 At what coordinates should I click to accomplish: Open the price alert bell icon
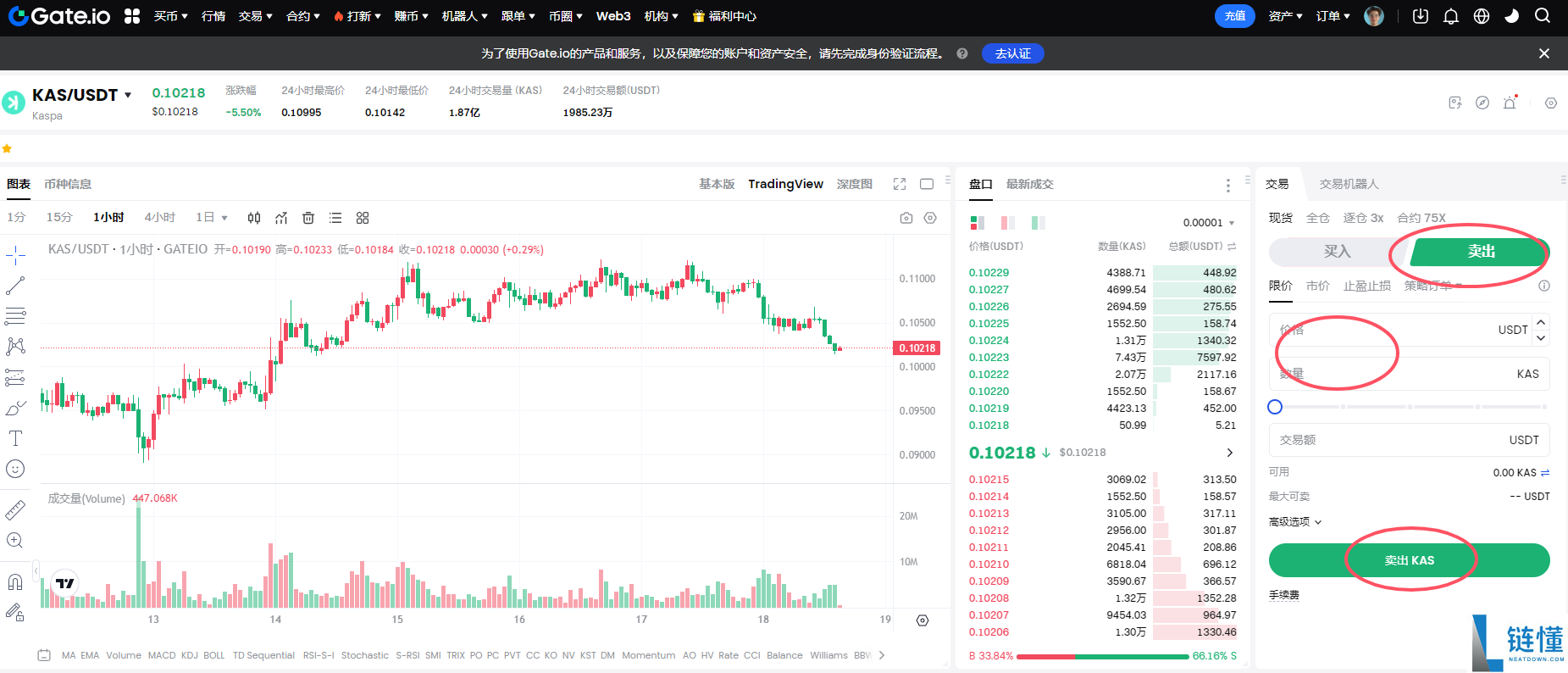click(1510, 103)
